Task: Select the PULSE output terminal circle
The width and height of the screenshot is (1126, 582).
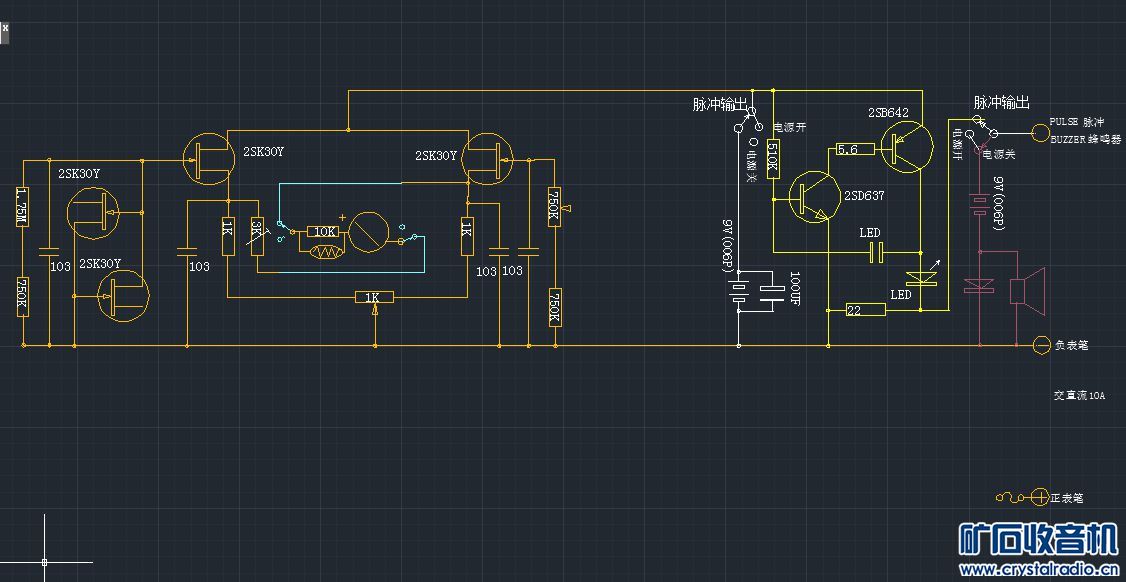Action: (x=1041, y=133)
